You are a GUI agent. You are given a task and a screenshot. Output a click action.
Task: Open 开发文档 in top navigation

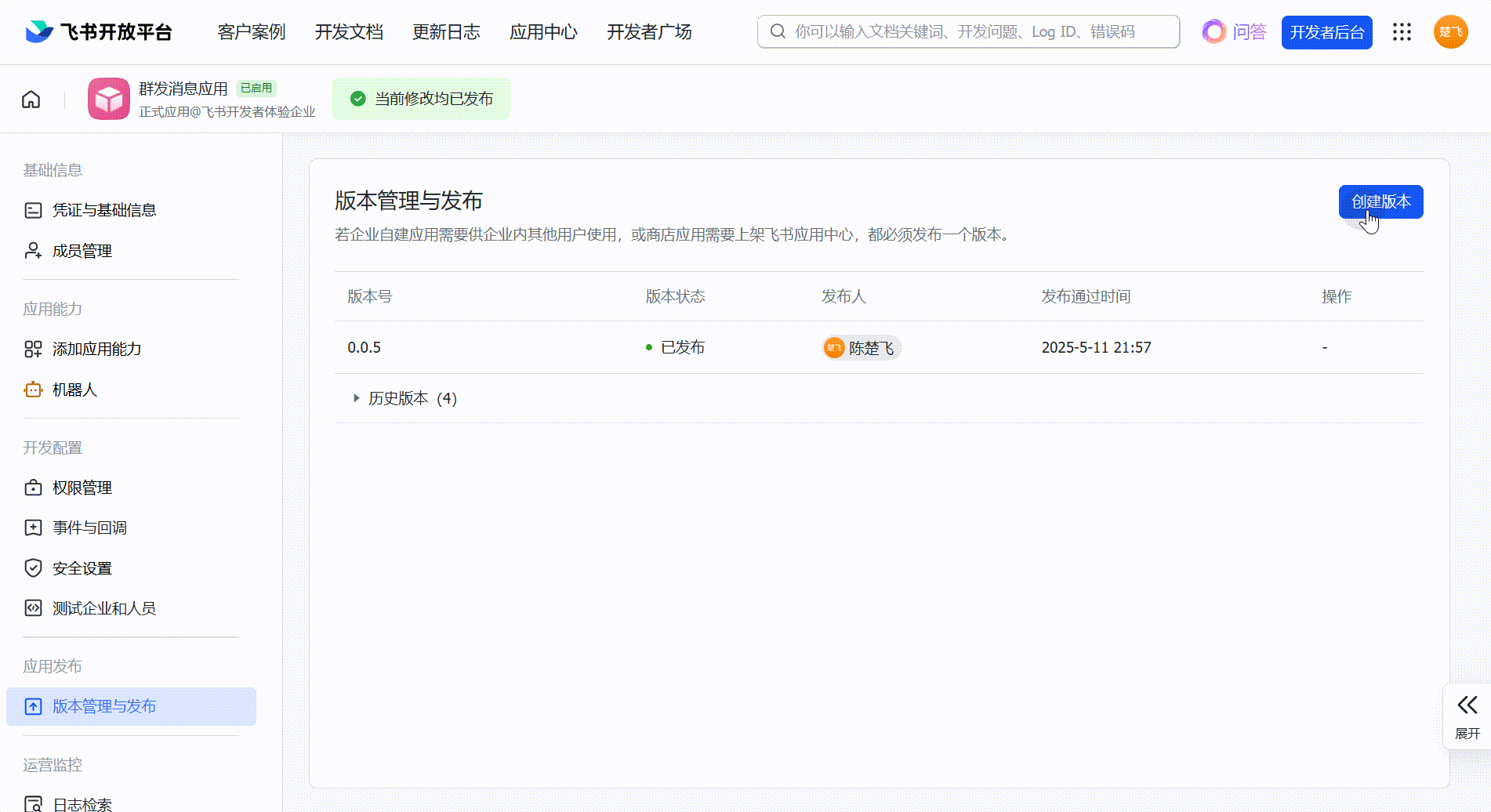click(349, 32)
